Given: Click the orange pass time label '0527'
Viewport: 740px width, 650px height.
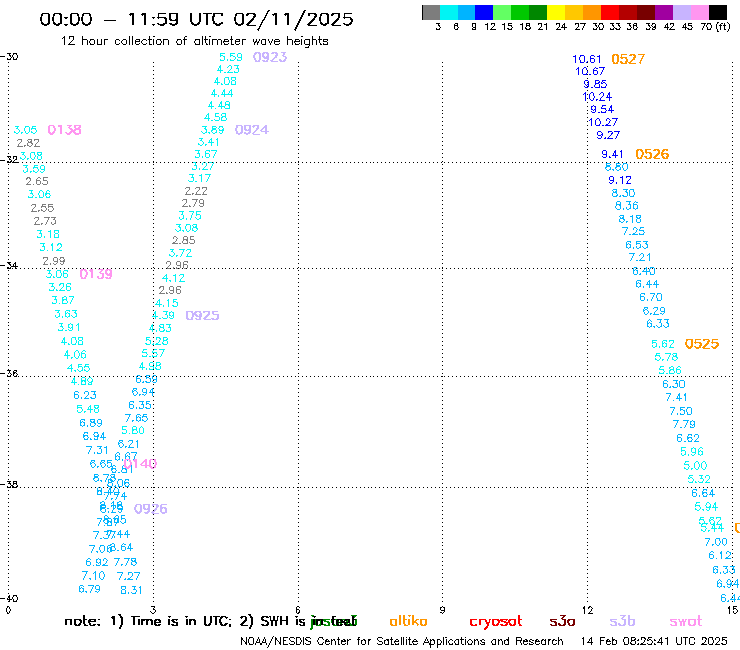Looking at the screenshot, I should pyautogui.click(x=628, y=59).
